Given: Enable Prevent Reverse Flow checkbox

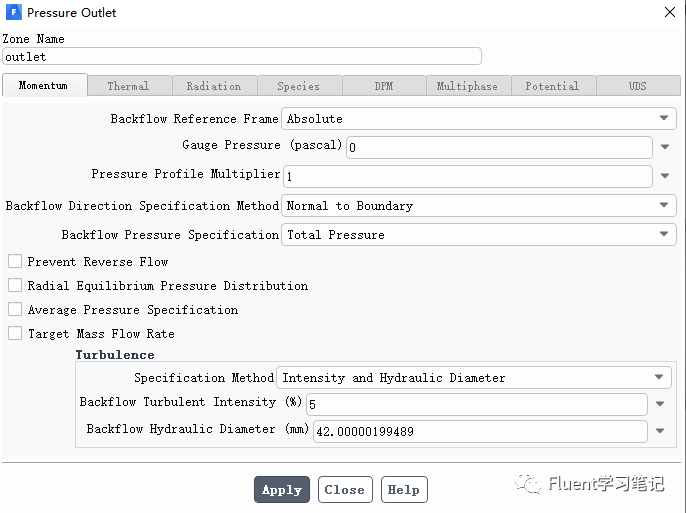Looking at the screenshot, I should [15, 261].
